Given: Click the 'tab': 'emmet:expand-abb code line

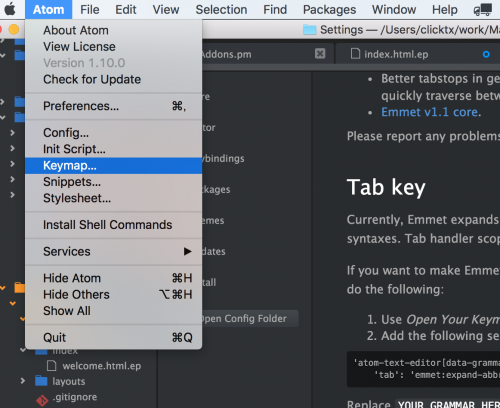Looking at the screenshot, I should click(437, 375).
